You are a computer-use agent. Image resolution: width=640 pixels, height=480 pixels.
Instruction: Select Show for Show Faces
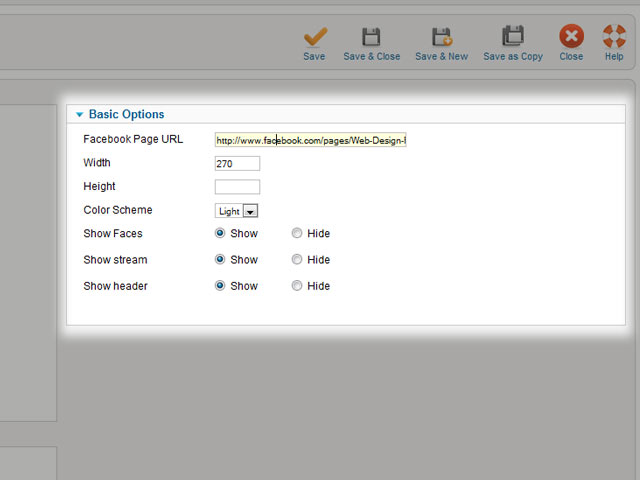[x=220, y=233]
